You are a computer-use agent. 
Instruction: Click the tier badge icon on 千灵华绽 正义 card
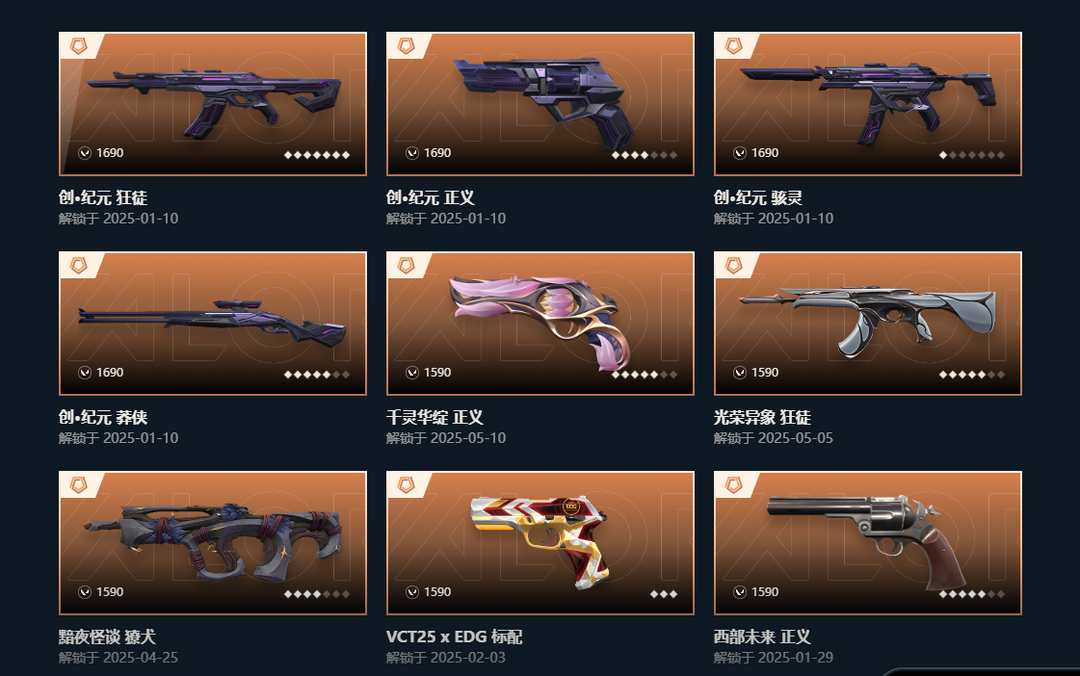pyautogui.click(x=406, y=266)
